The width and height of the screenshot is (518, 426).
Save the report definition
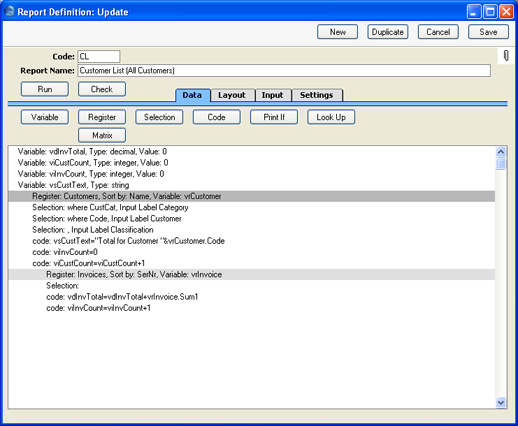pos(488,32)
